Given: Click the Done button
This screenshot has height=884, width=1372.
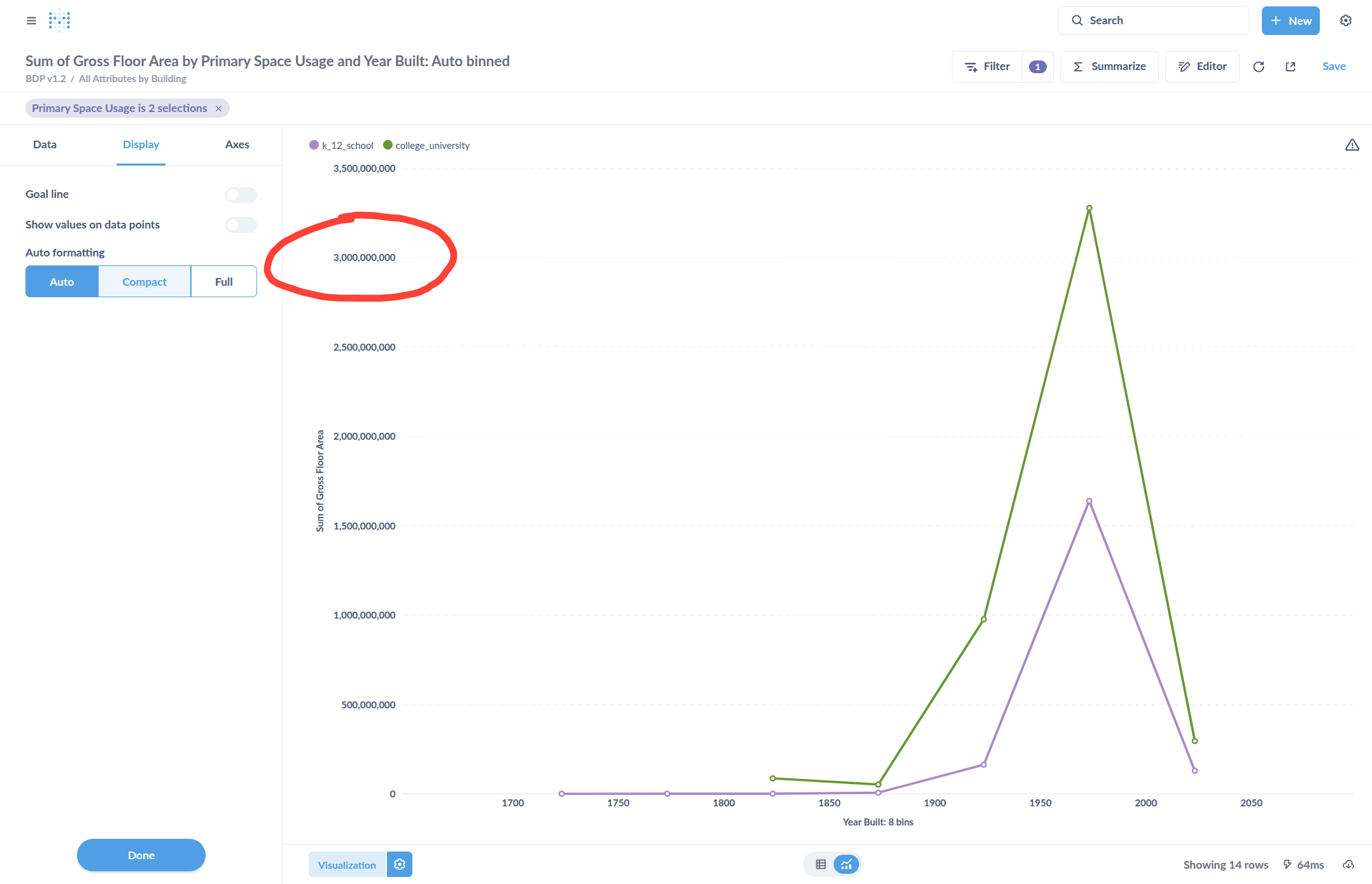Looking at the screenshot, I should 141,855.
